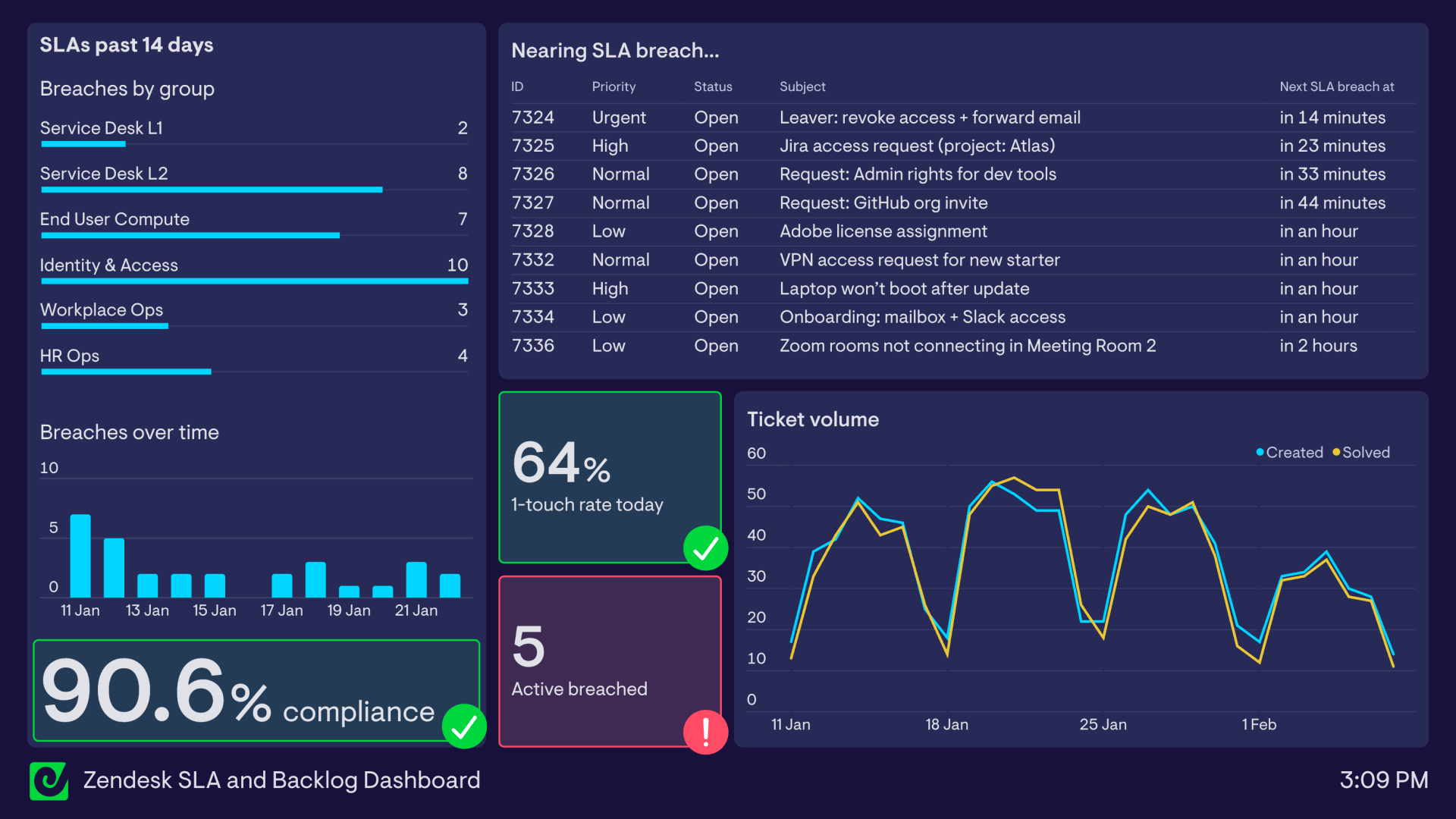This screenshot has height=819, width=1456.
Task: Select ticket 7324 row subject
Action: [930, 118]
